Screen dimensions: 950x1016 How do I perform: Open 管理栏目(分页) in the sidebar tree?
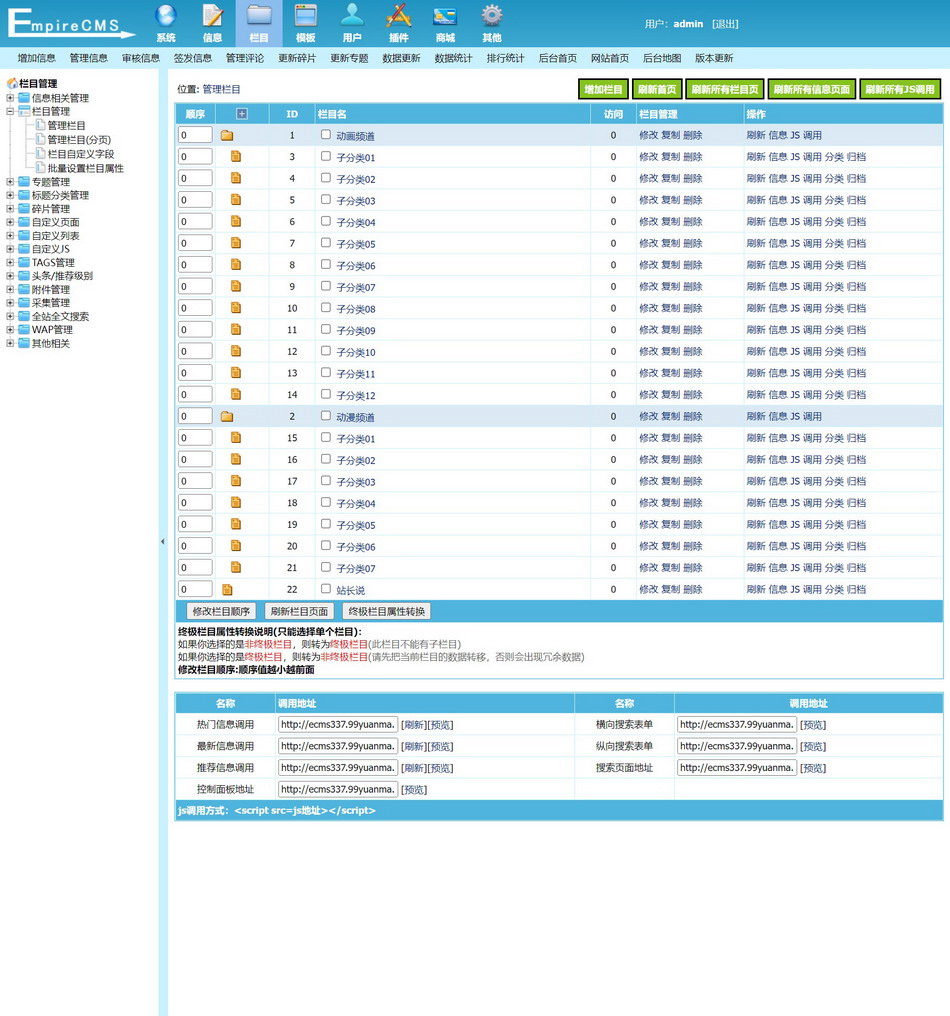79,140
